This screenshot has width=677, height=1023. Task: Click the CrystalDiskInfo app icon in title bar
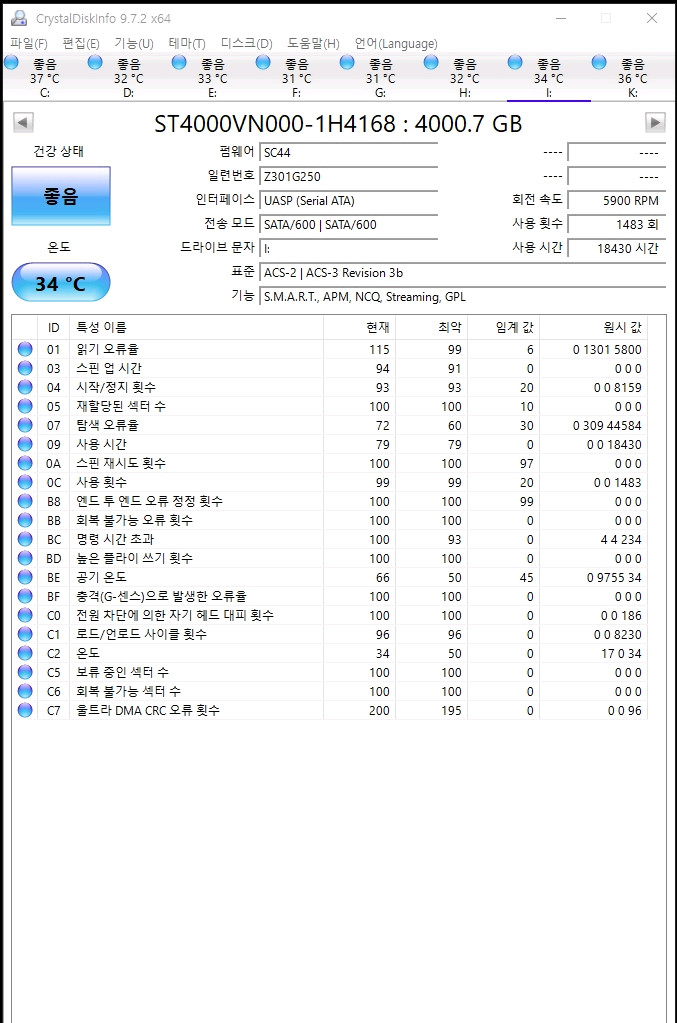[x=19, y=18]
